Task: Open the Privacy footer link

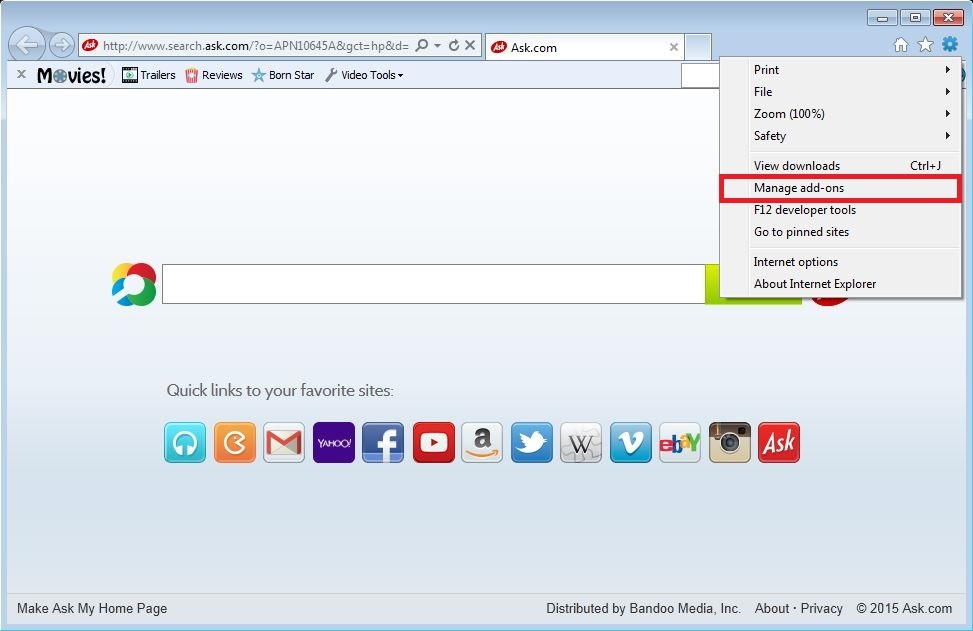Action: (822, 609)
